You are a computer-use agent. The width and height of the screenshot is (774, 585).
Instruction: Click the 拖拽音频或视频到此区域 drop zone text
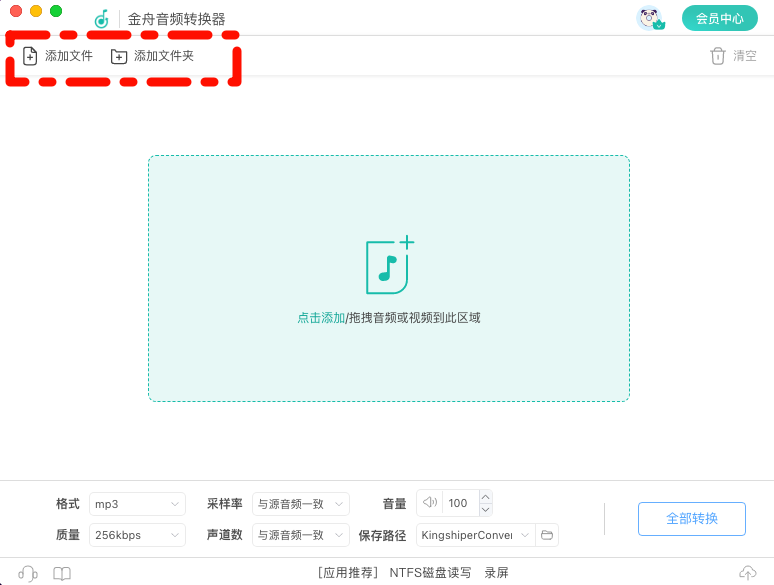pos(414,317)
